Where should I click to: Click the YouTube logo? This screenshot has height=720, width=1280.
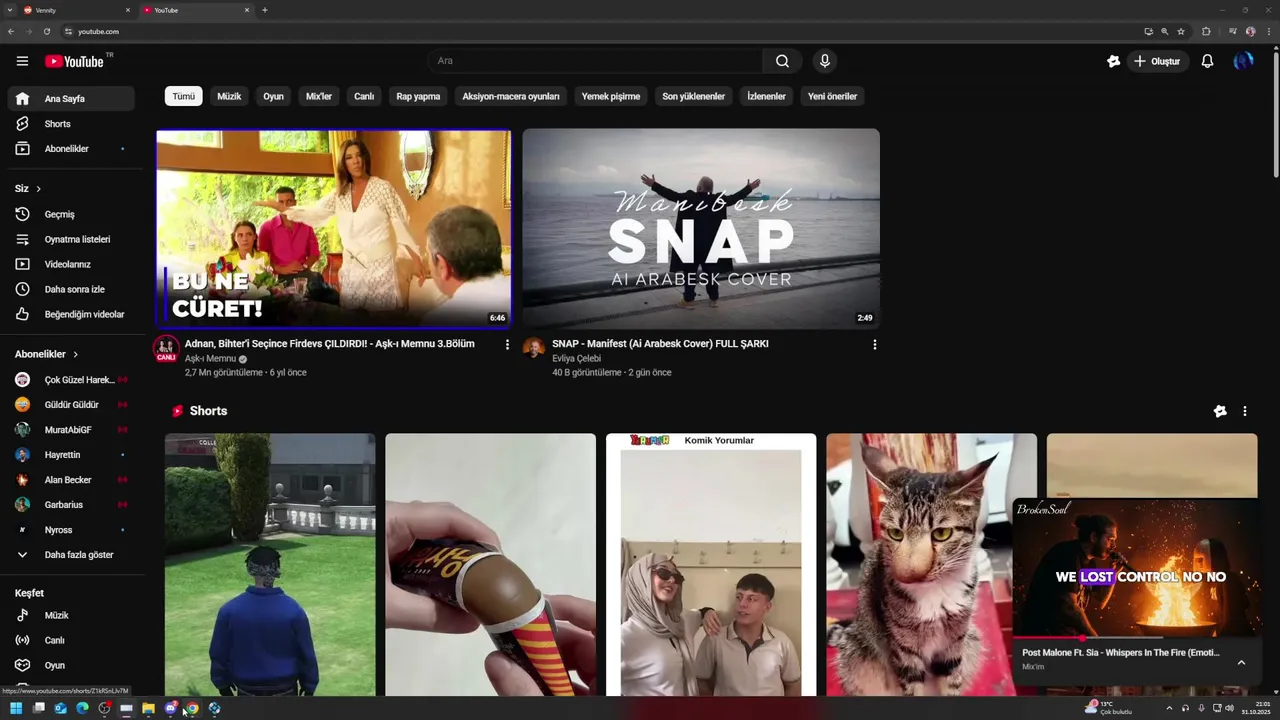(74, 61)
